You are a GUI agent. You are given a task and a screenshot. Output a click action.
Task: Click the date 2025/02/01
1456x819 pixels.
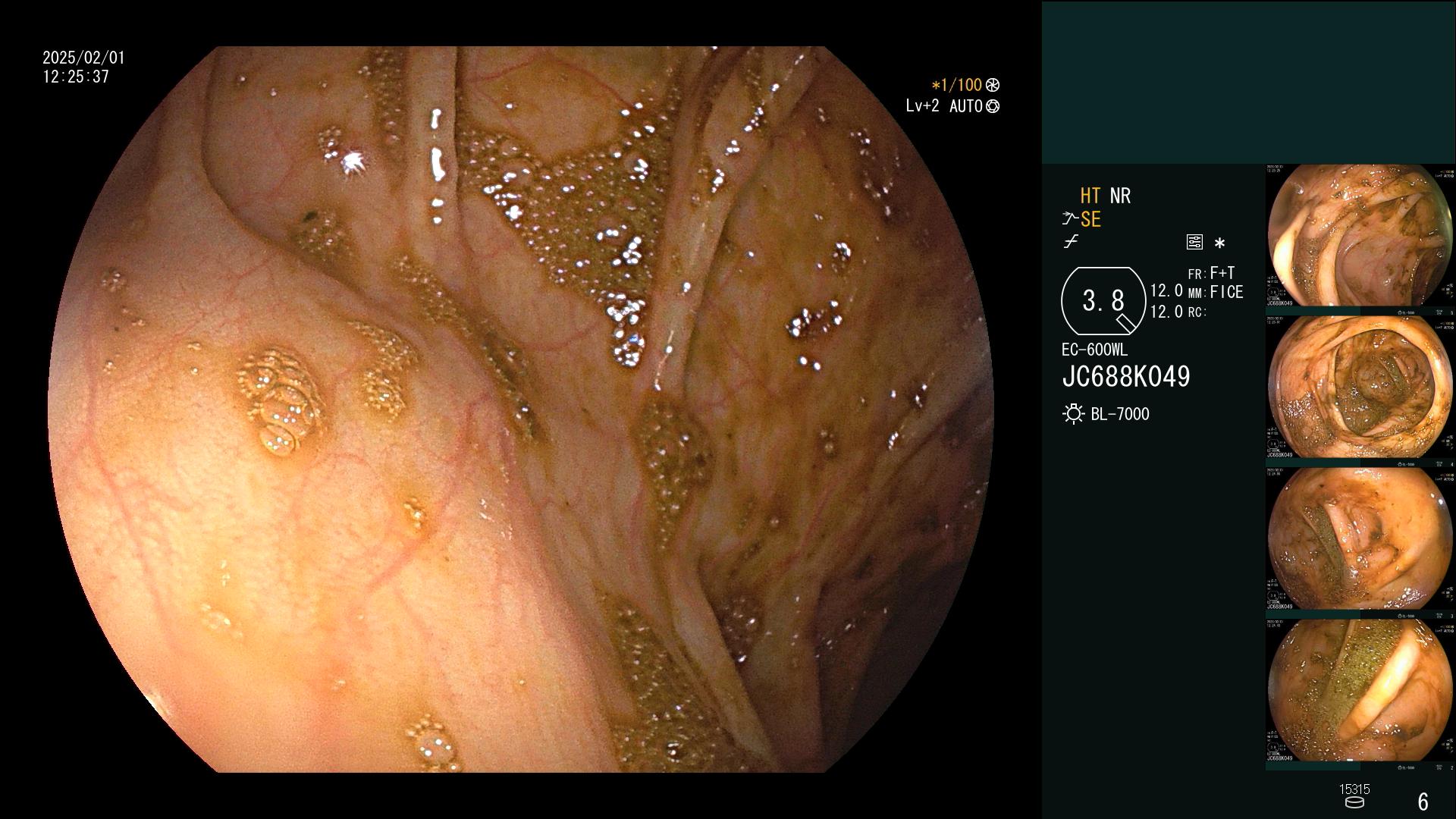pyautogui.click(x=83, y=58)
